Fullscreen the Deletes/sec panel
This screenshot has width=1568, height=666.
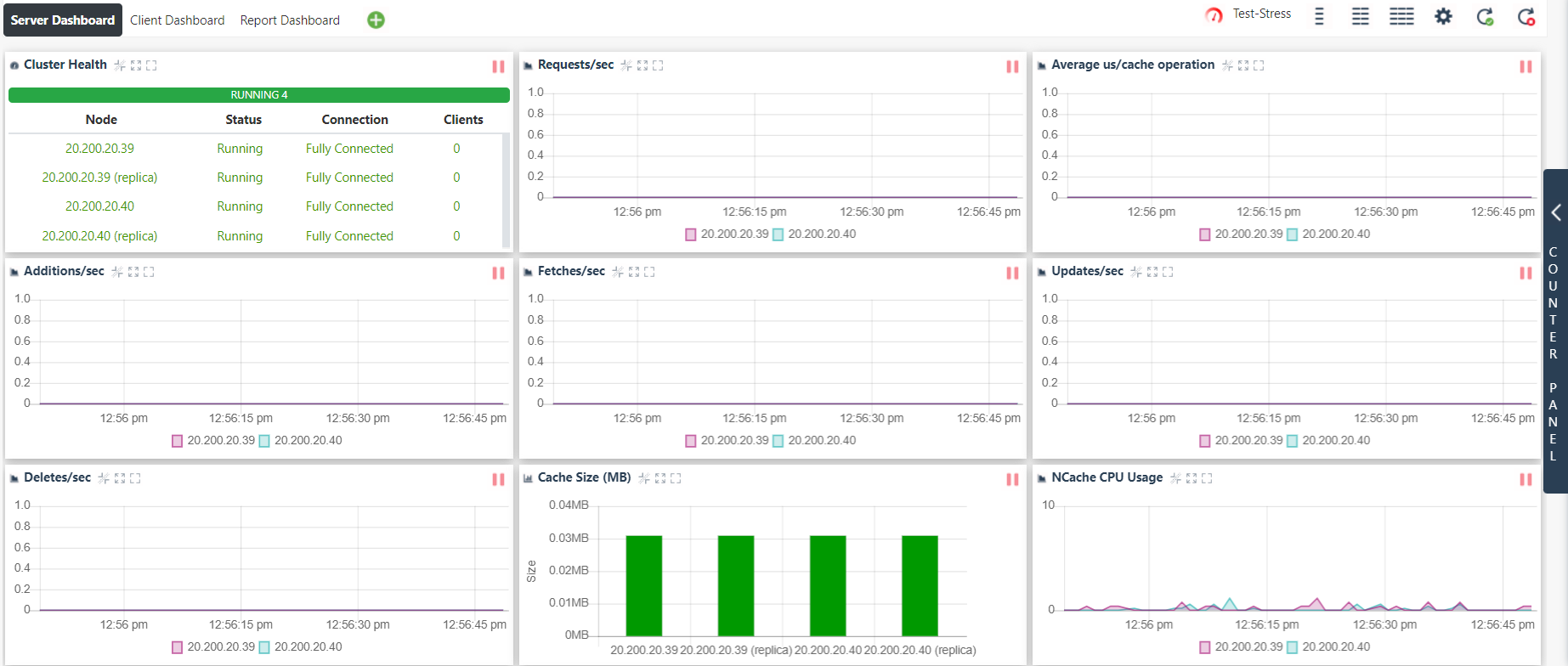coord(135,478)
